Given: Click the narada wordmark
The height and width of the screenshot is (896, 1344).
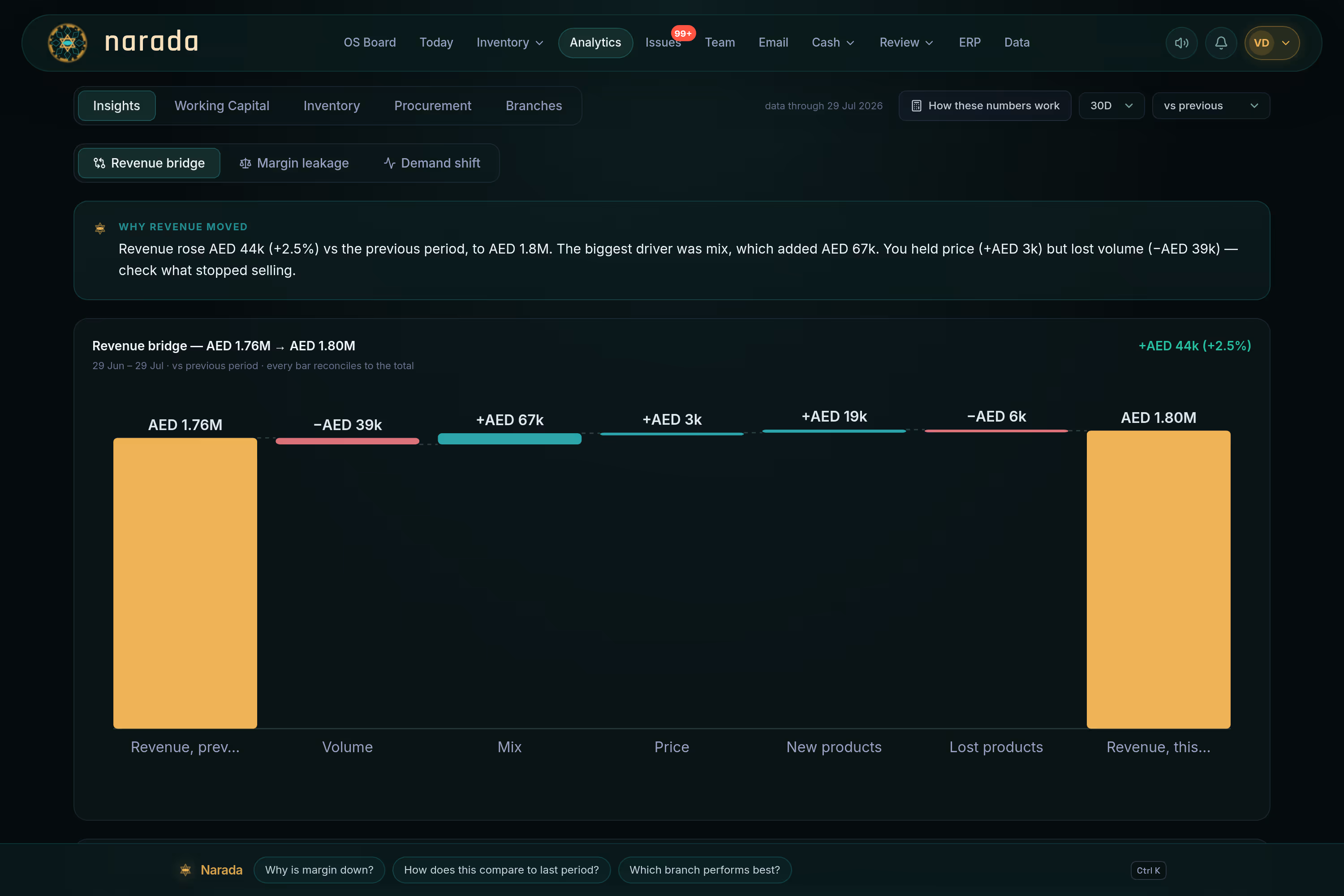Looking at the screenshot, I should (151, 42).
